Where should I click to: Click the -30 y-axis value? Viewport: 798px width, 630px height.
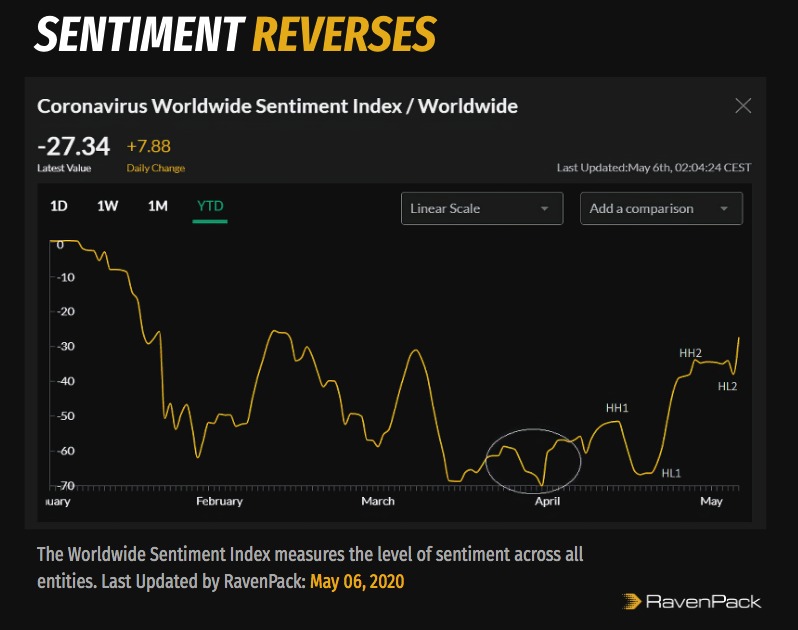click(x=65, y=347)
